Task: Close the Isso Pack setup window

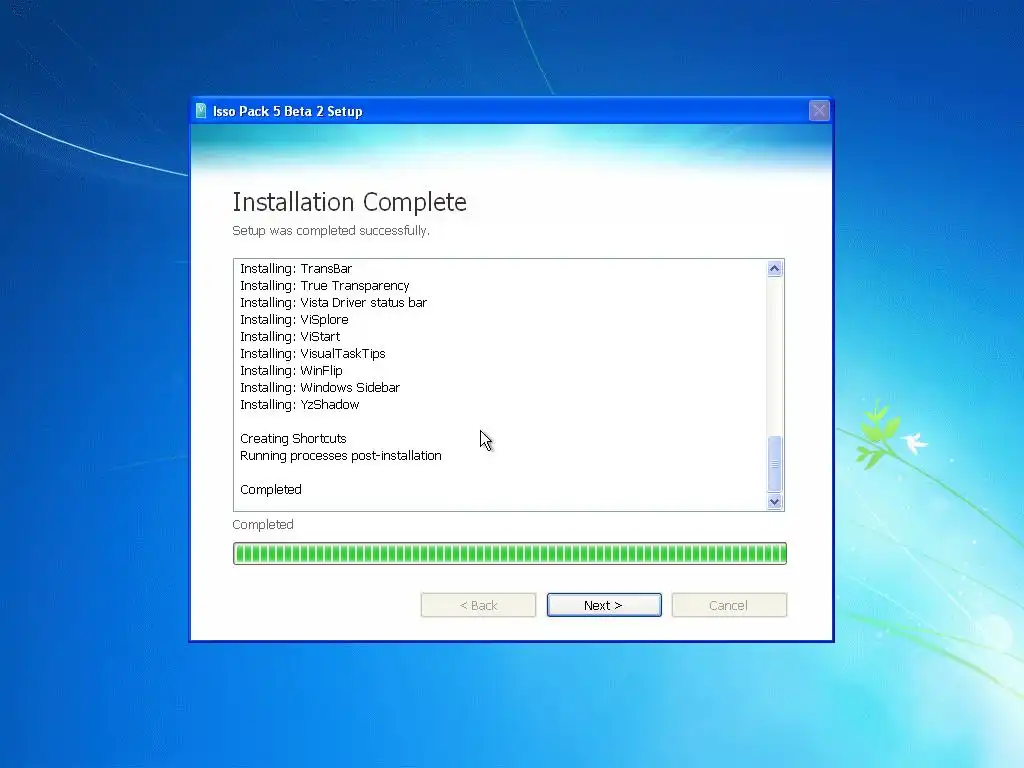Action: pos(819,111)
